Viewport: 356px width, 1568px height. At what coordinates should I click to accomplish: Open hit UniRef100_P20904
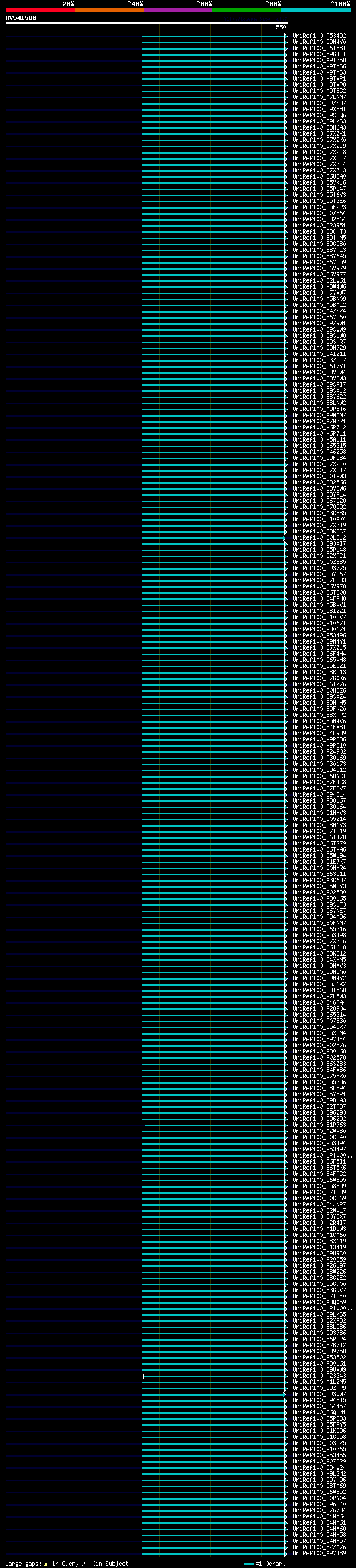coord(319,1009)
